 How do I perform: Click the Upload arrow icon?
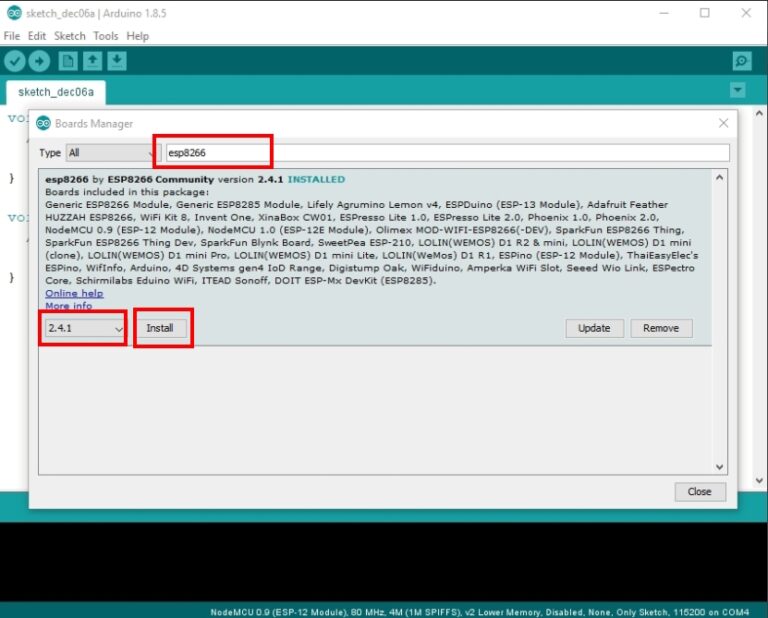click(39, 61)
